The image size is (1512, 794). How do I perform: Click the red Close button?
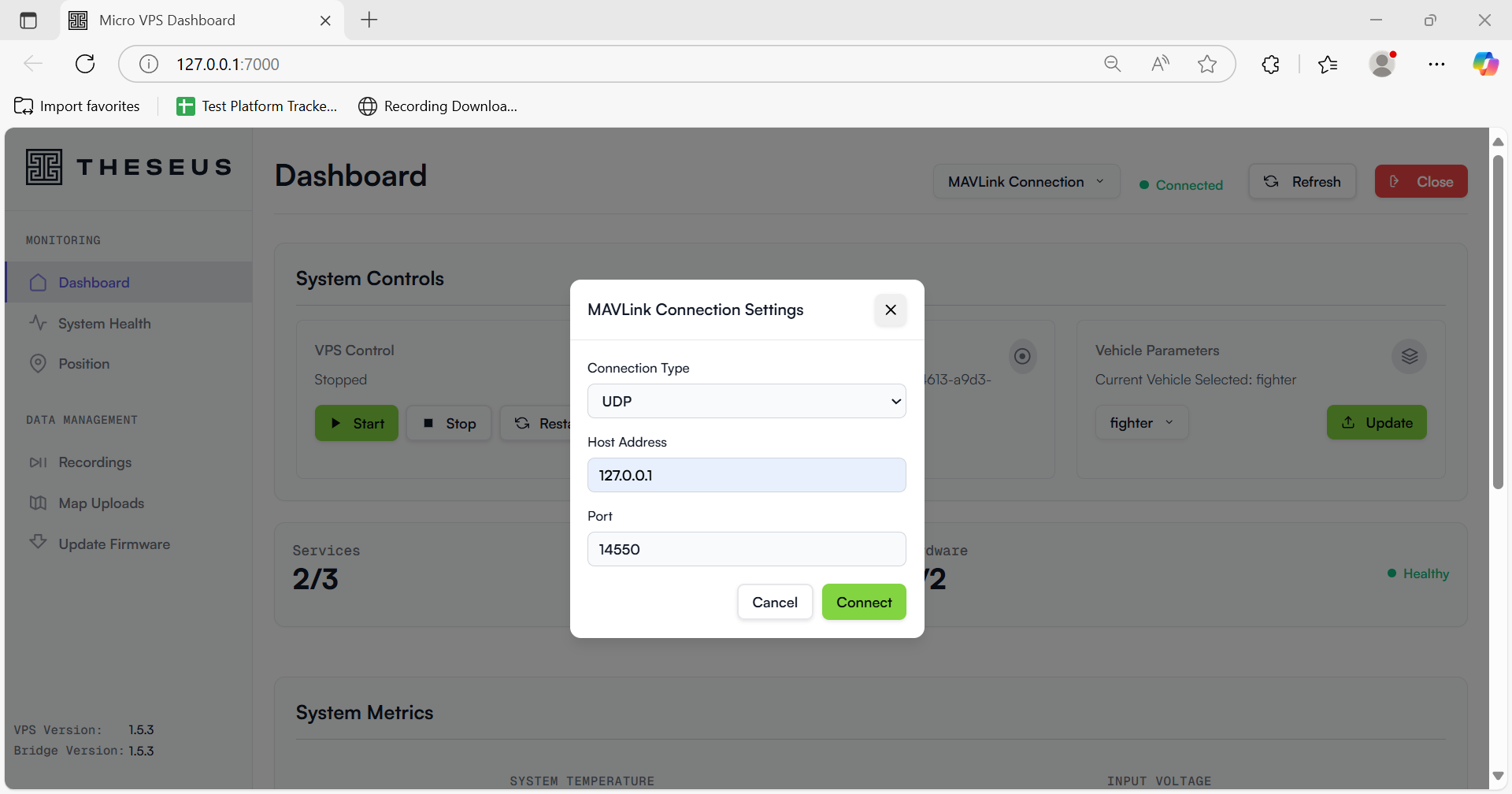pyautogui.click(x=1421, y=182)
